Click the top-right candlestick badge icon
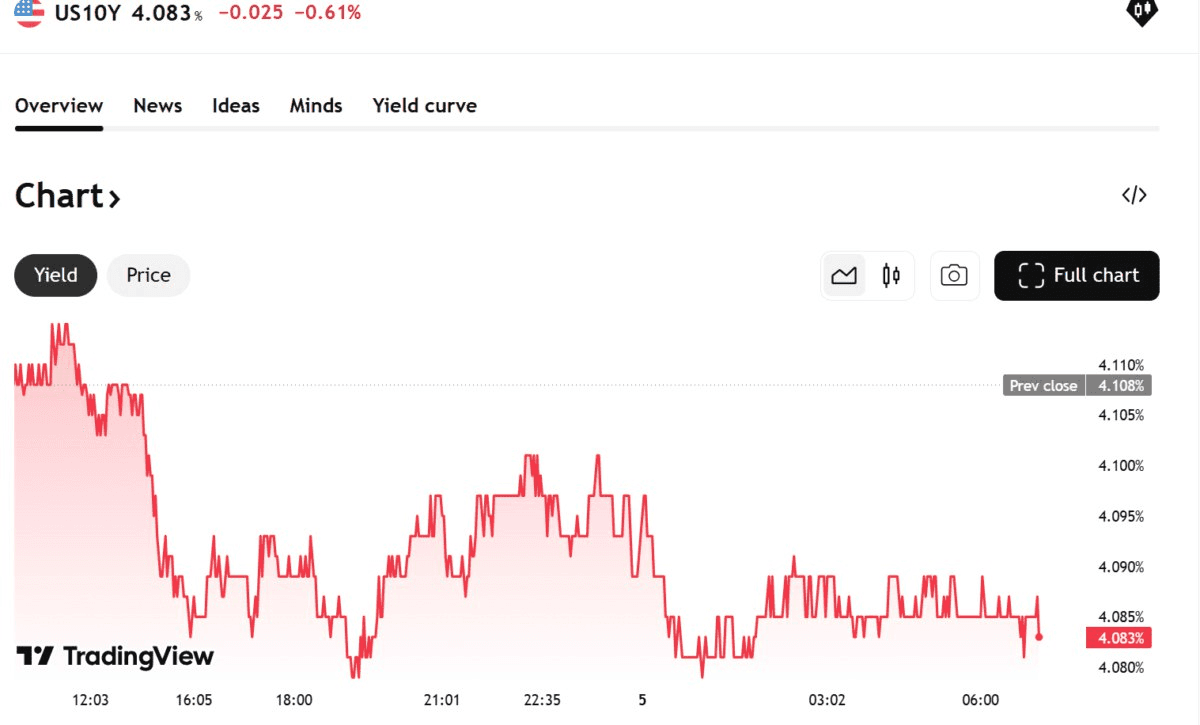Viewport: 1200px width, 725px height. 1141,11
